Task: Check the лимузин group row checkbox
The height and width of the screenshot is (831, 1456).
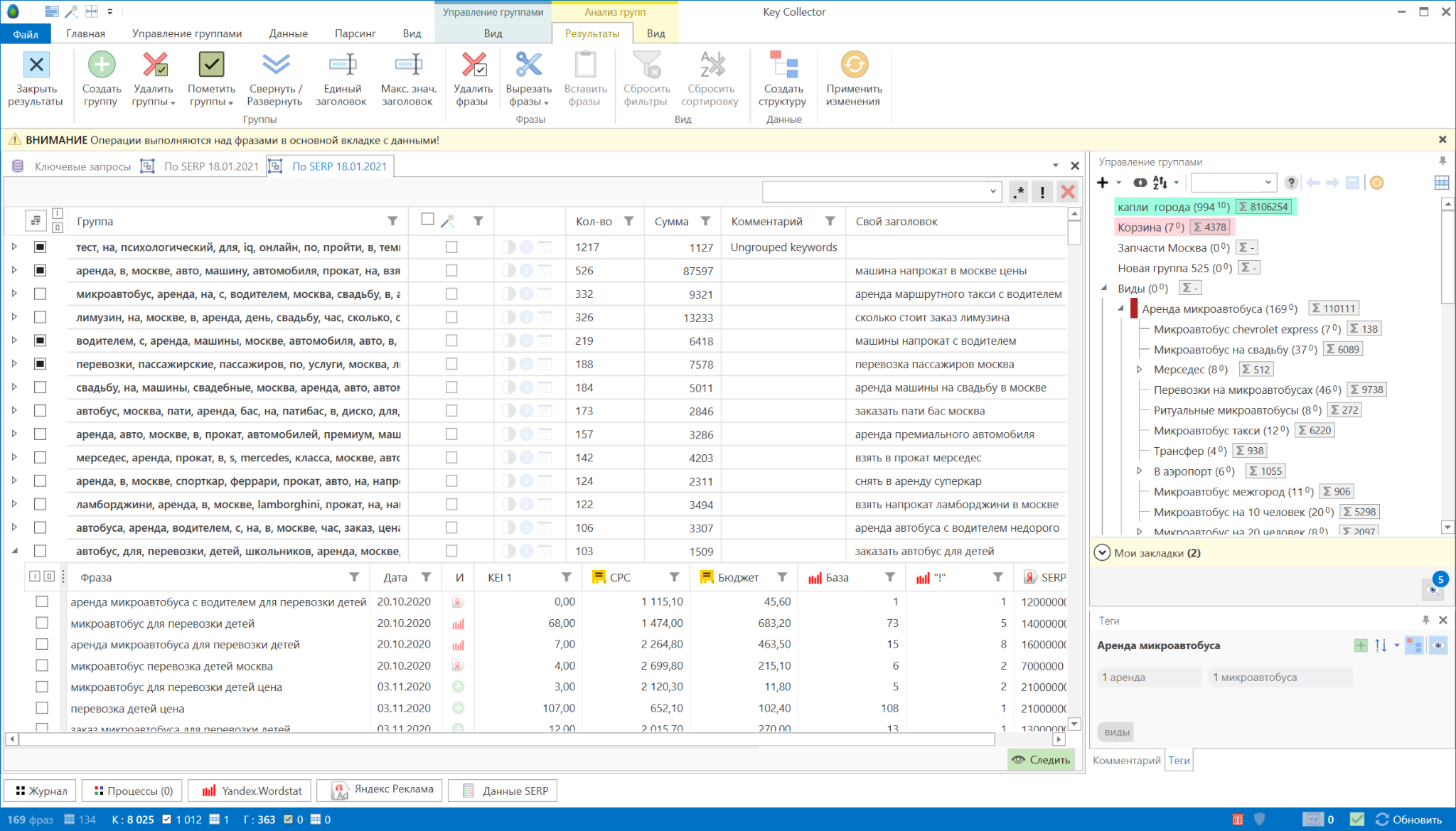Action: 41,317
